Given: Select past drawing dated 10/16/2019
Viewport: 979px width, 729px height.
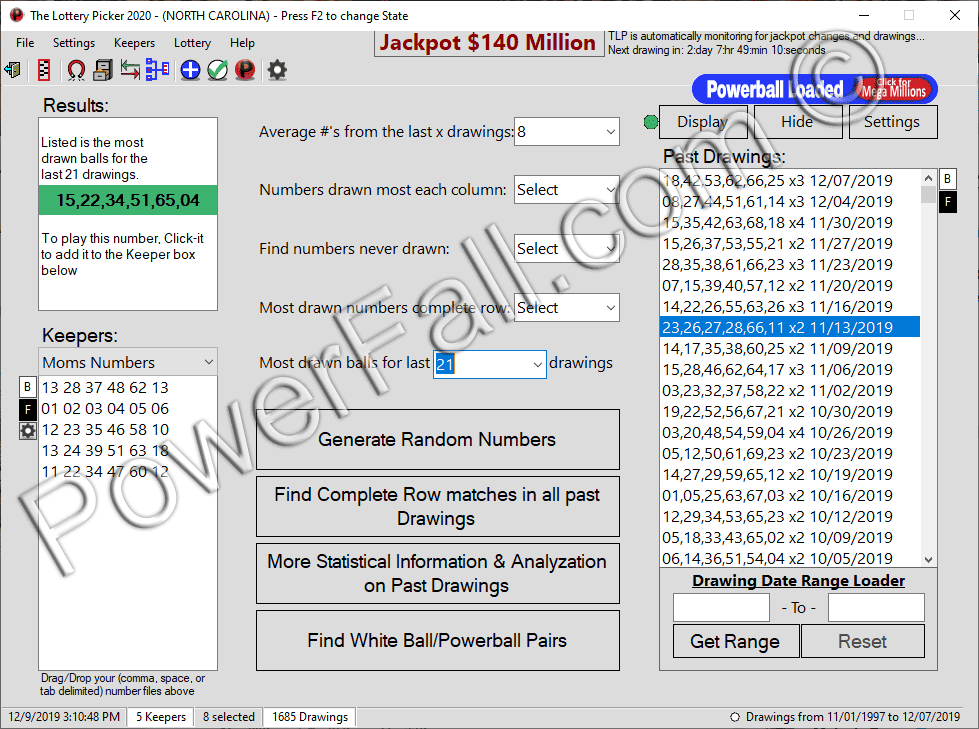Looking at the screenshot, I should tap(790, 496).
